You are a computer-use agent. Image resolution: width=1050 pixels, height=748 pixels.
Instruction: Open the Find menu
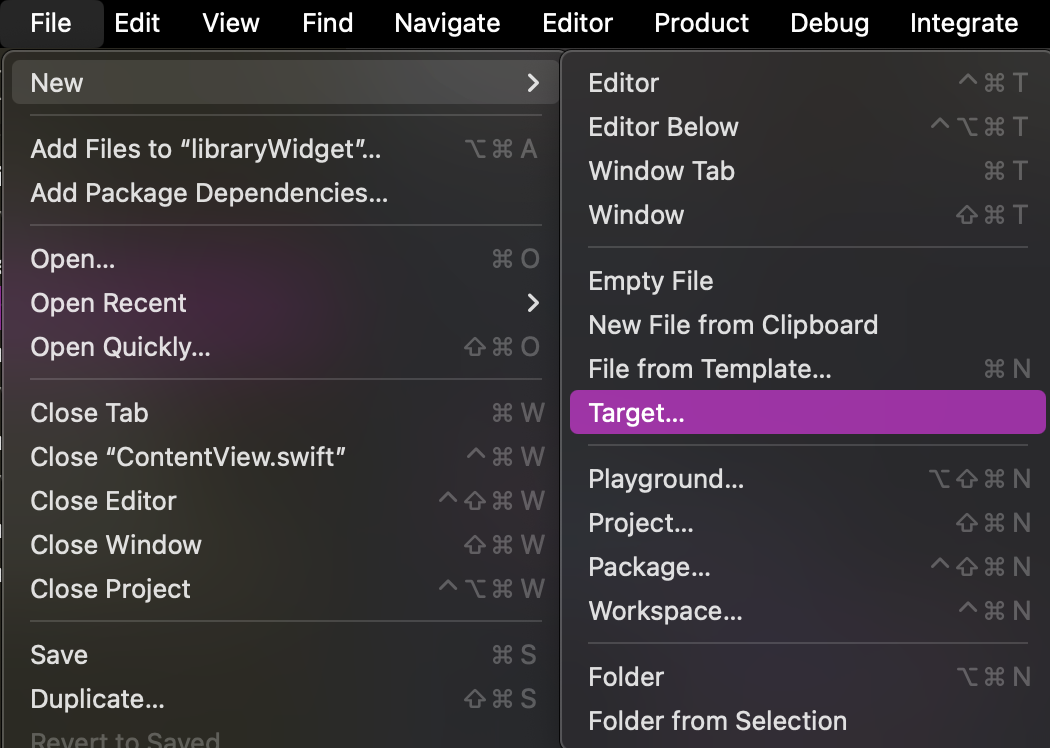tap(327, 23)
